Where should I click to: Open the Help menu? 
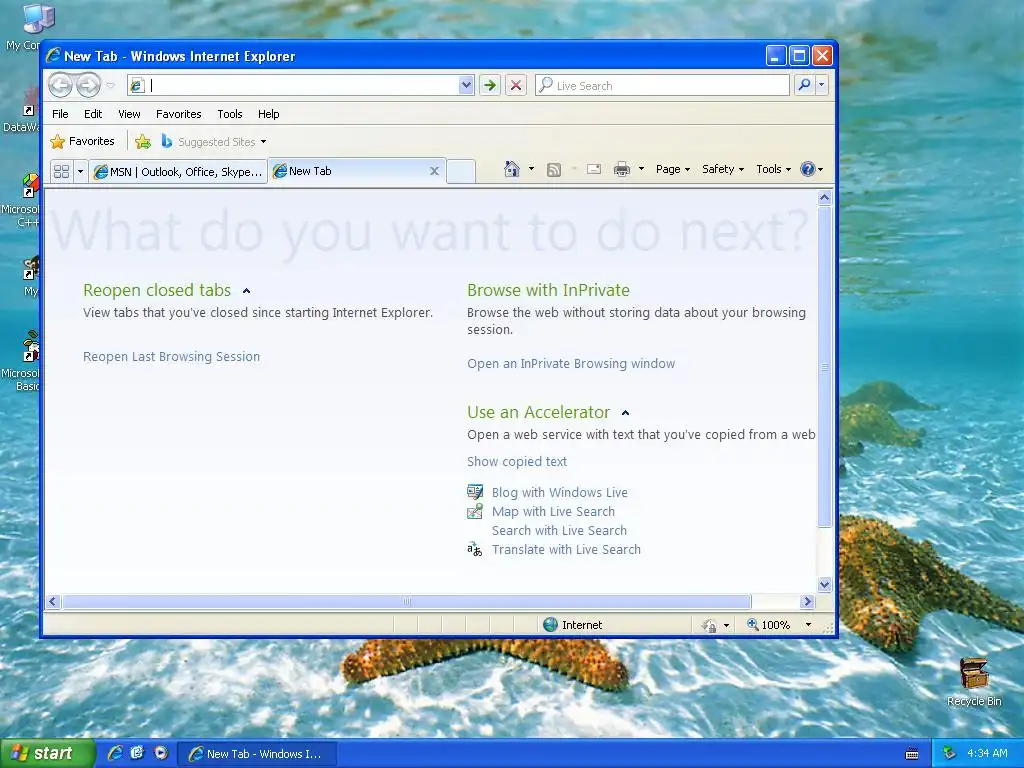[x=268, y=114]
